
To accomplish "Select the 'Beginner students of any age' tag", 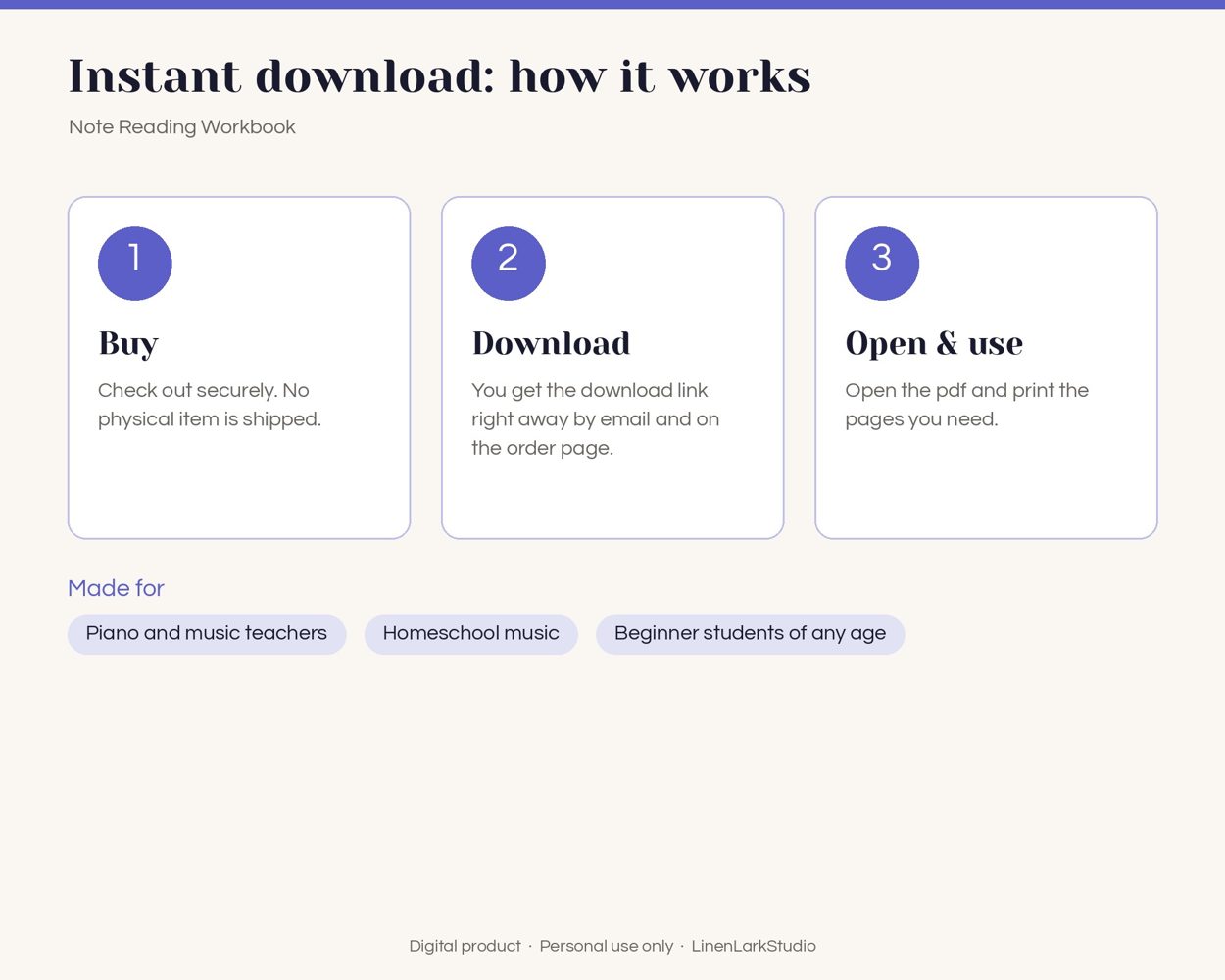I will click(751, 634).
